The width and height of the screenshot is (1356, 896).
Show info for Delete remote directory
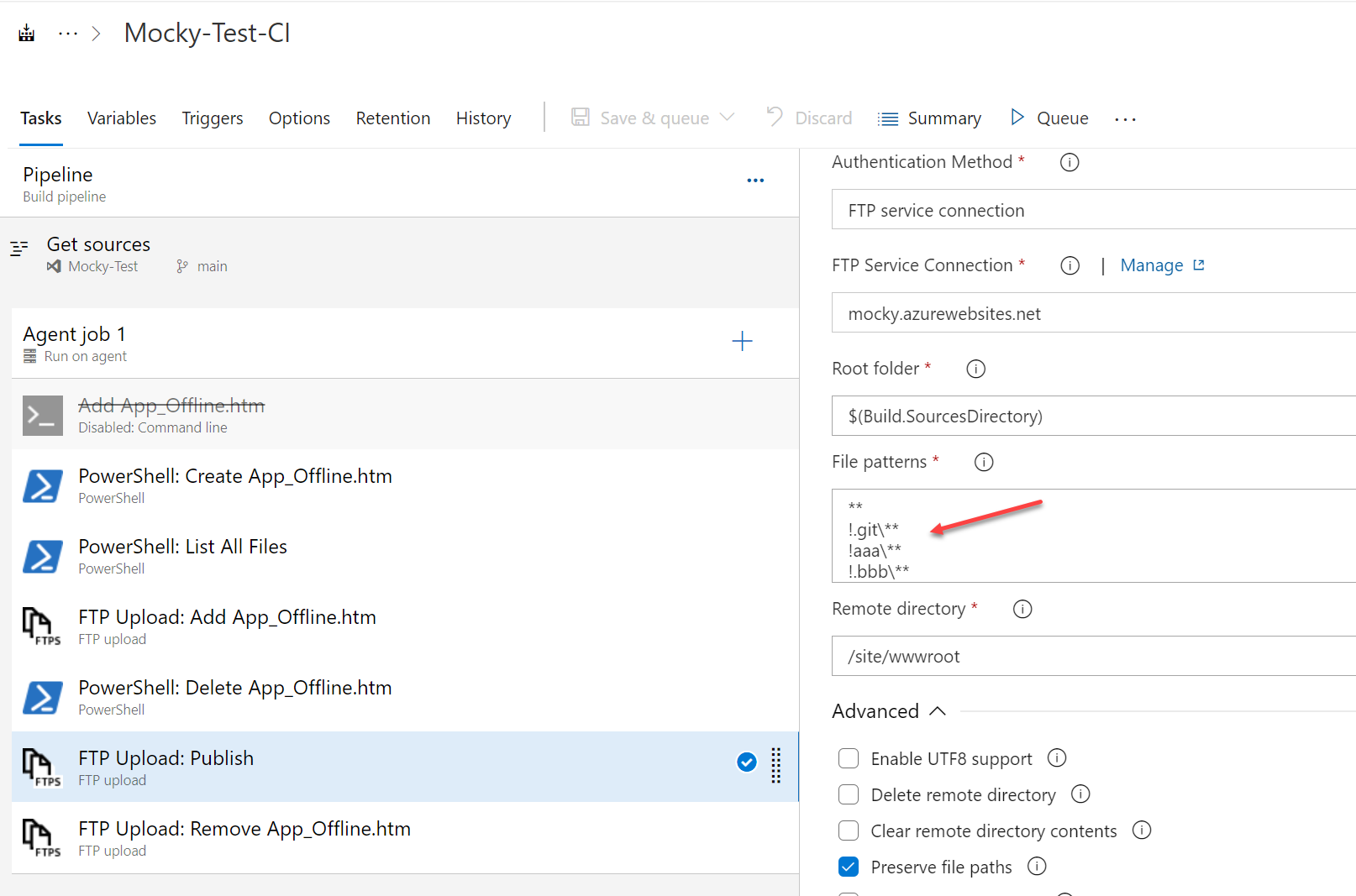coord(1080,794)
